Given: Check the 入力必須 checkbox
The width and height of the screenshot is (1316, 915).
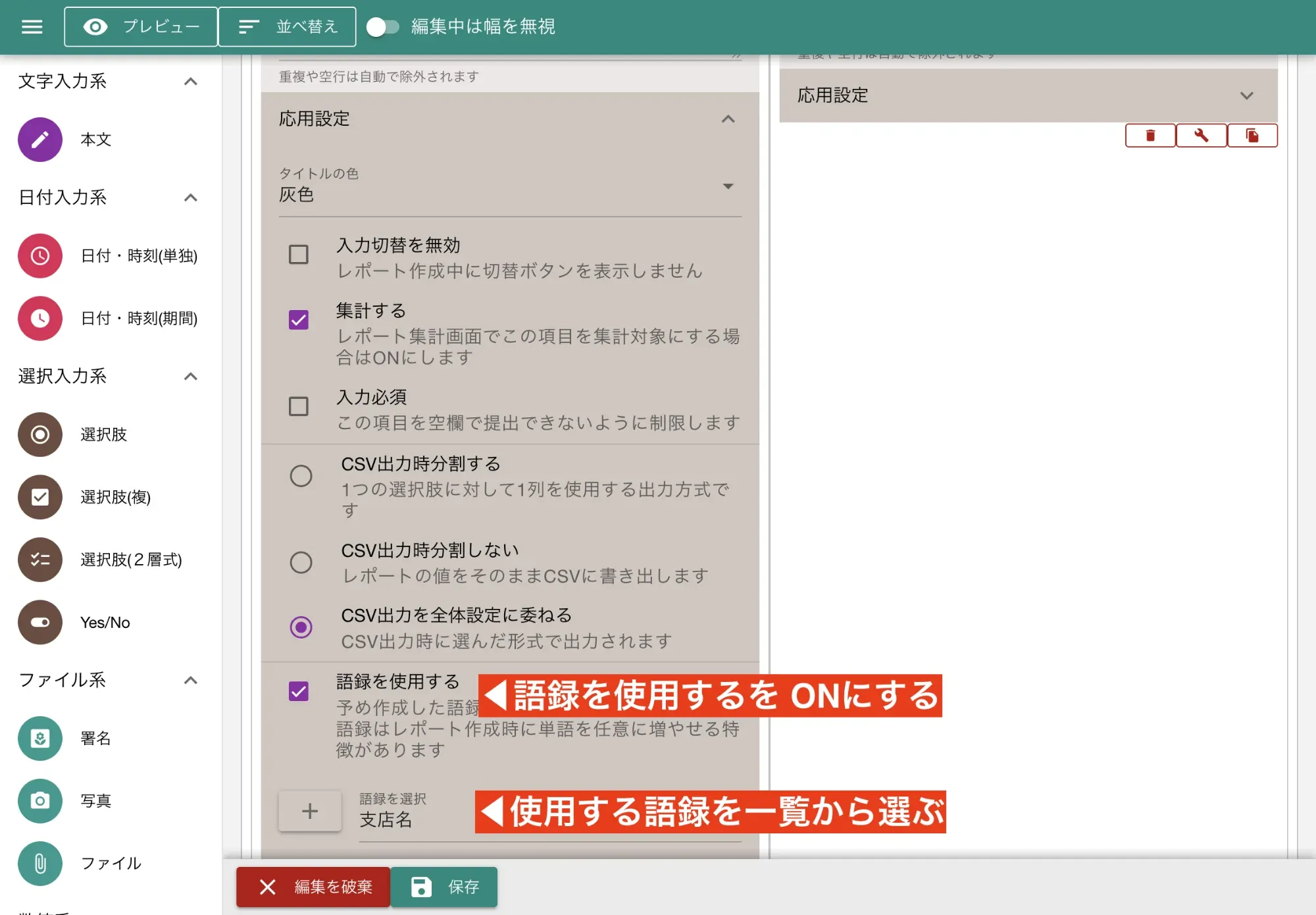Looking at the screenshot, I should tap(299, 406).
